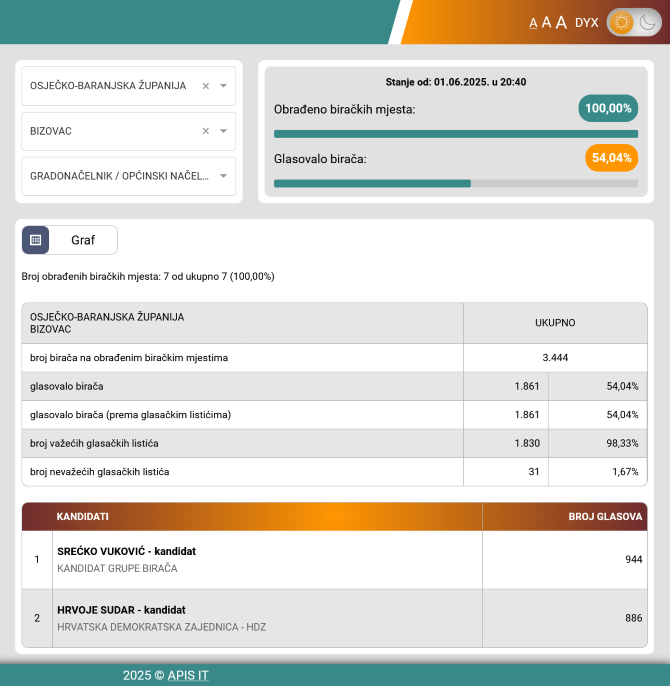Switch to the Graf view

click(83, 240)
